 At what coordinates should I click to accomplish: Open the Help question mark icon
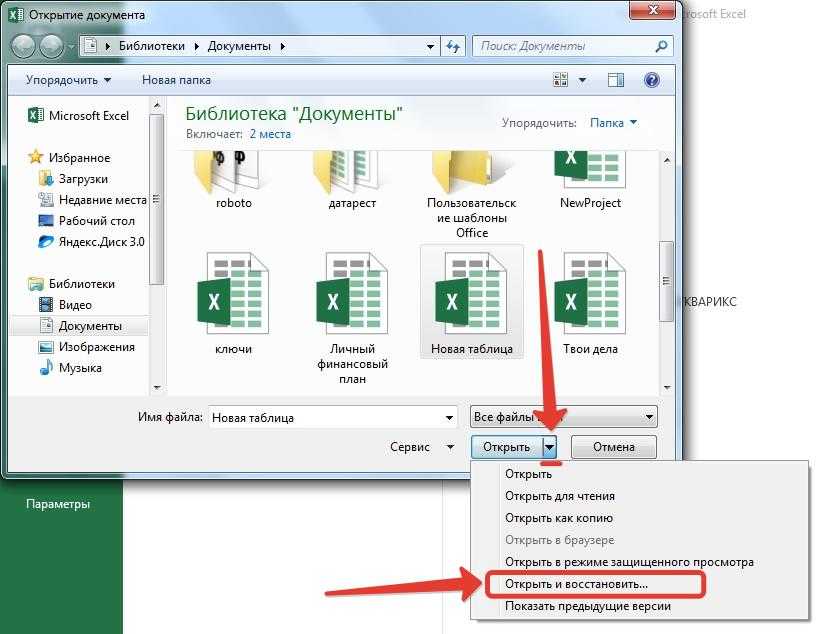652,80
